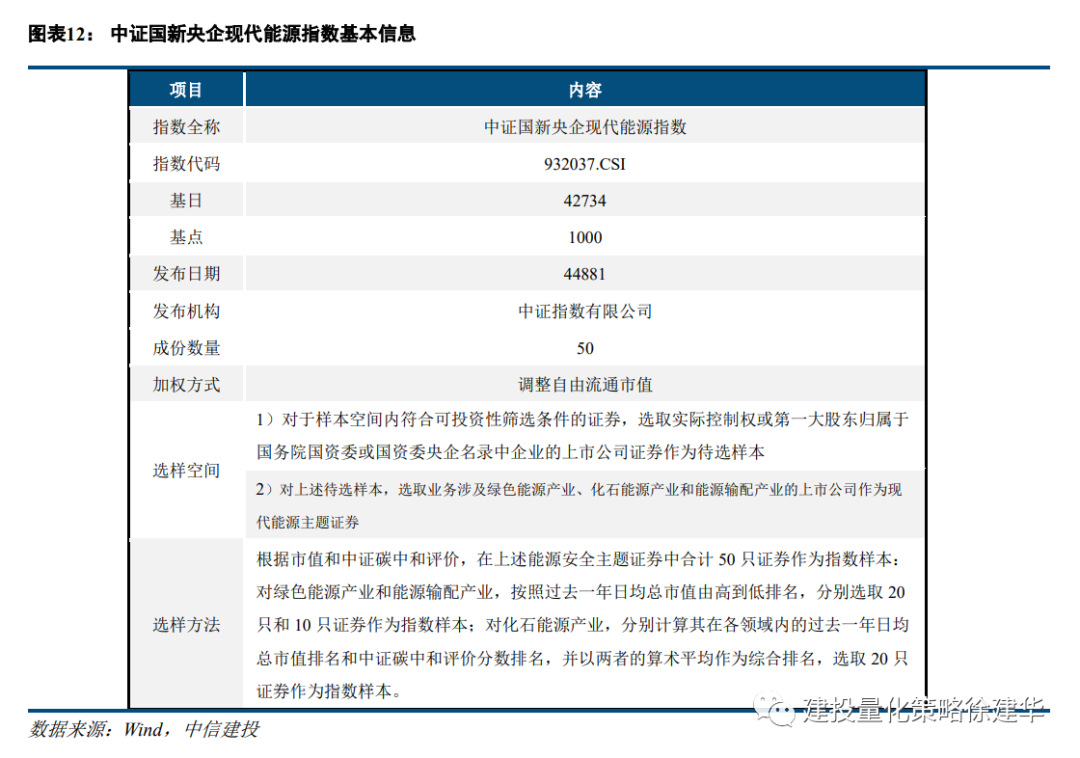Viewport: 1080px width, 758px height.
Task: Click the figure title '图表12: 中证国新央企现代能源指数基本信息'
Action: (221, 34)
